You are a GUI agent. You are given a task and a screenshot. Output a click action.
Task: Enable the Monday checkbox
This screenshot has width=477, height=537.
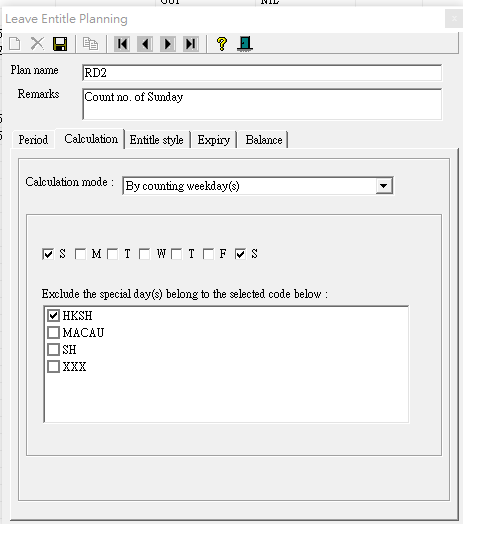coord(80,254)
